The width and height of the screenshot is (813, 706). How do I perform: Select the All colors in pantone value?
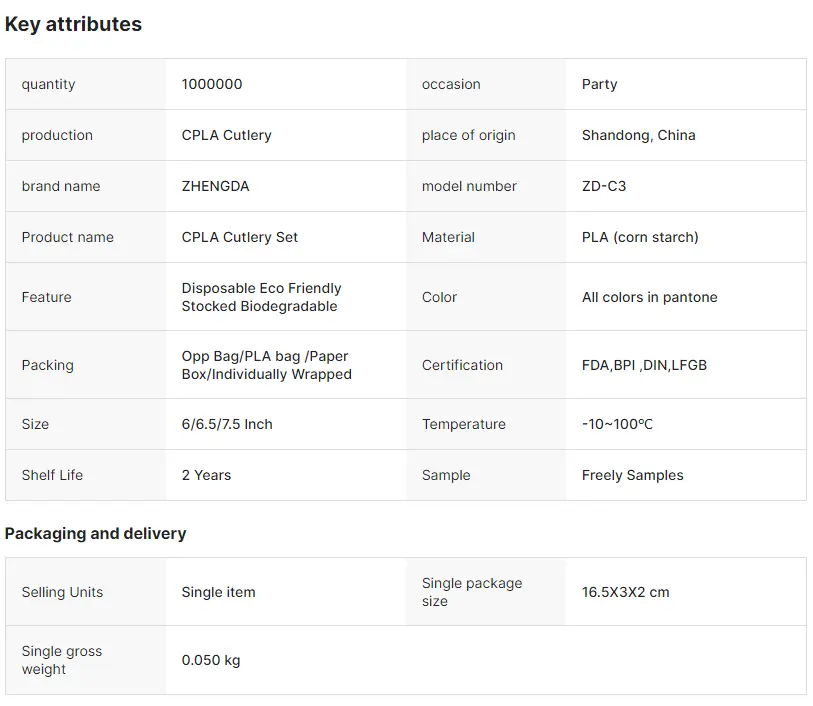pyautogui.click(x=649, y=297)
